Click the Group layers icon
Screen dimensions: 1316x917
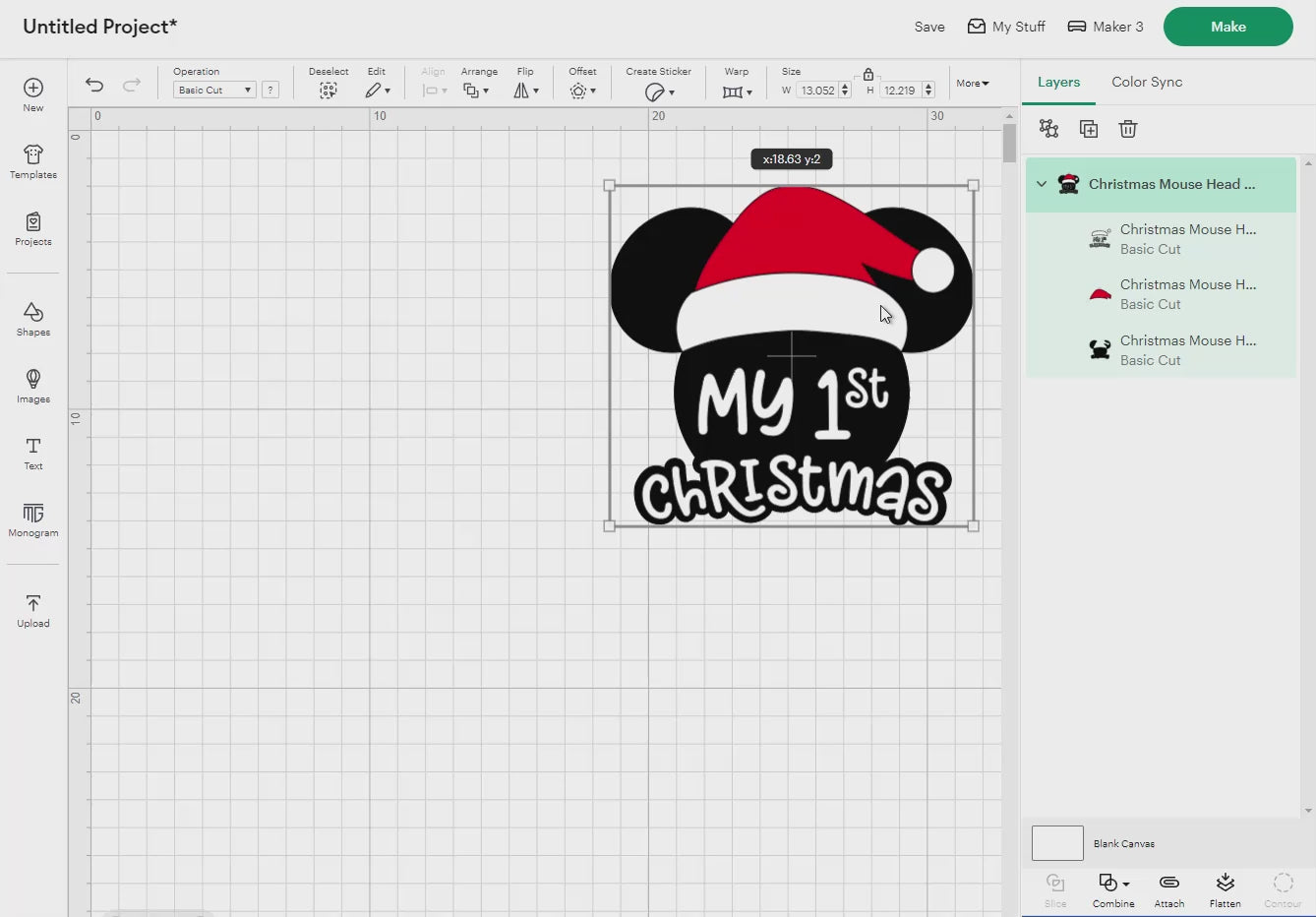point(1048,129)
